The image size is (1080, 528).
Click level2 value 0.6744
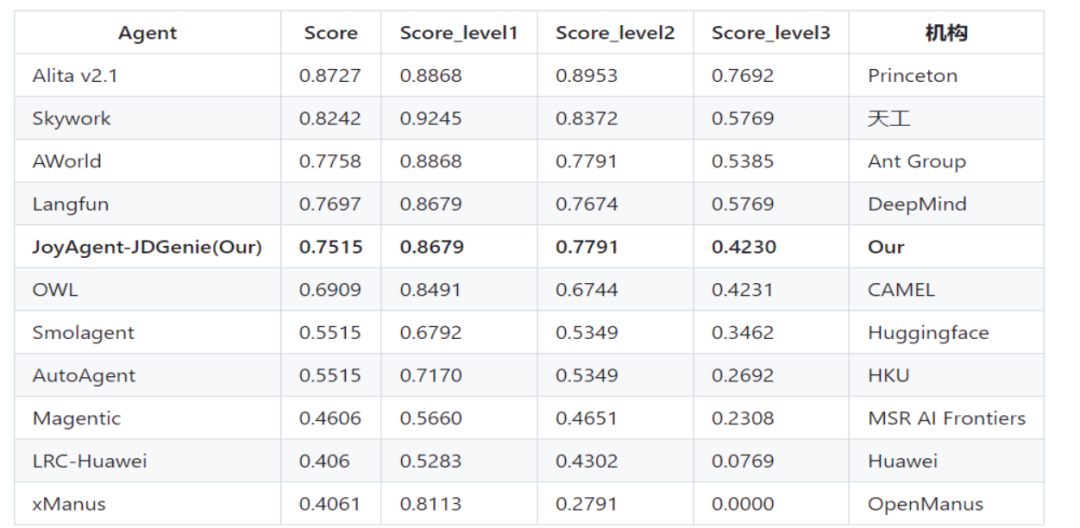pyautogui.click(x=587, y=290)
